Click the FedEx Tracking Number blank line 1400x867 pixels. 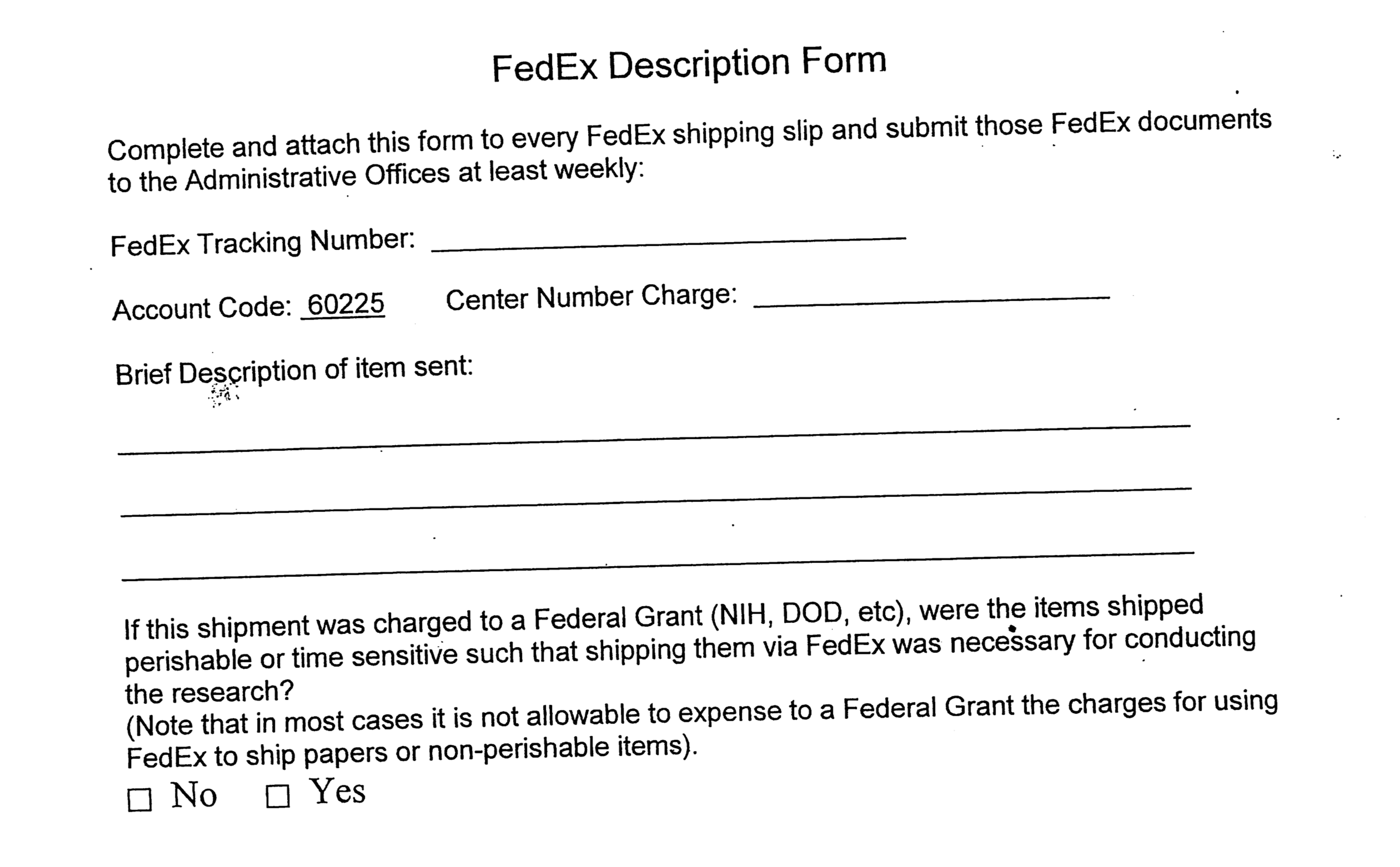pyautogui.click(x=668, y=243)
